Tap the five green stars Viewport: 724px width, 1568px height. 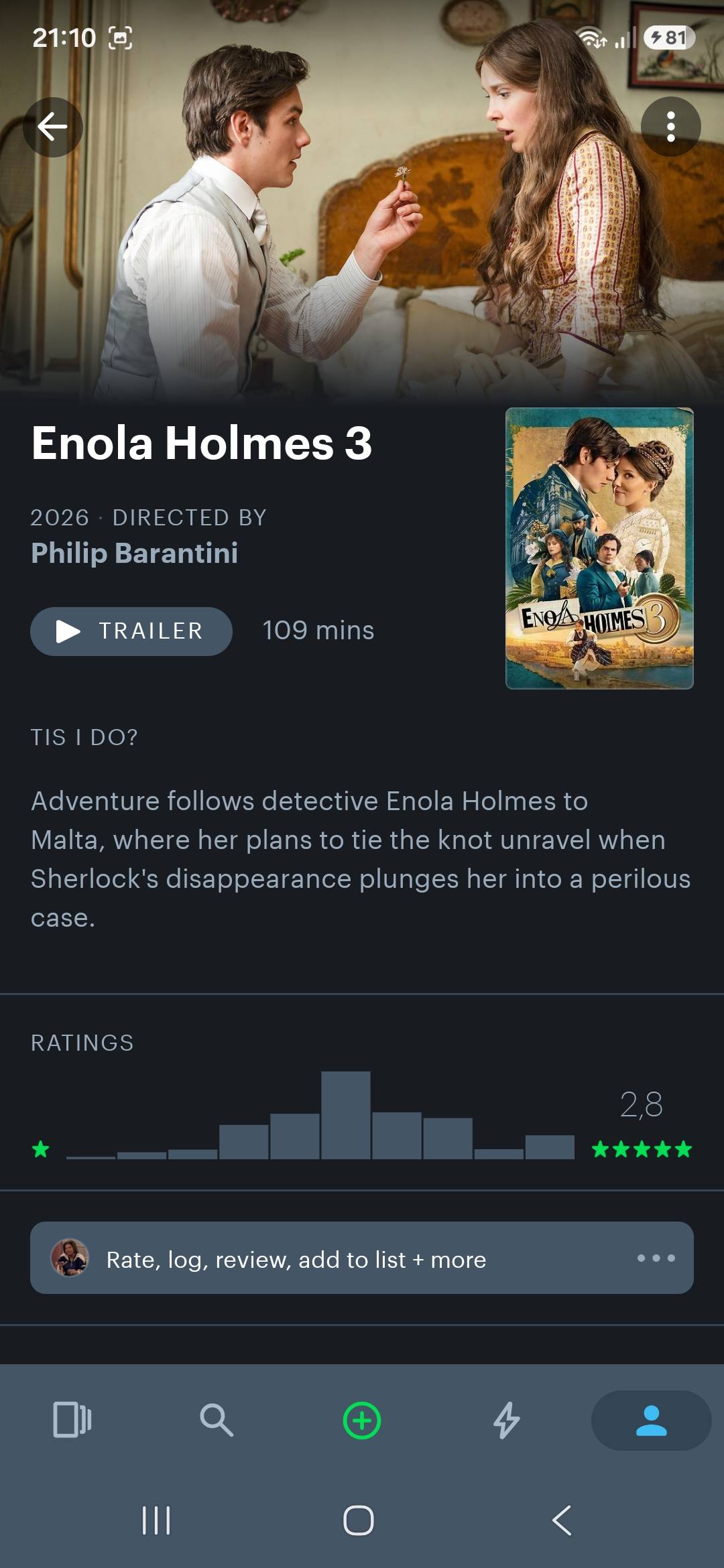tap(642, 1150)
